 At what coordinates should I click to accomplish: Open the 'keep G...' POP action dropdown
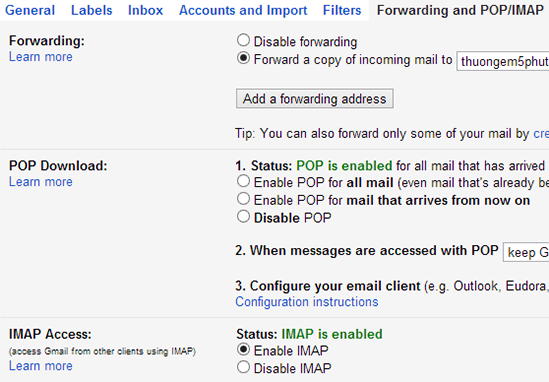coord(526,252)
